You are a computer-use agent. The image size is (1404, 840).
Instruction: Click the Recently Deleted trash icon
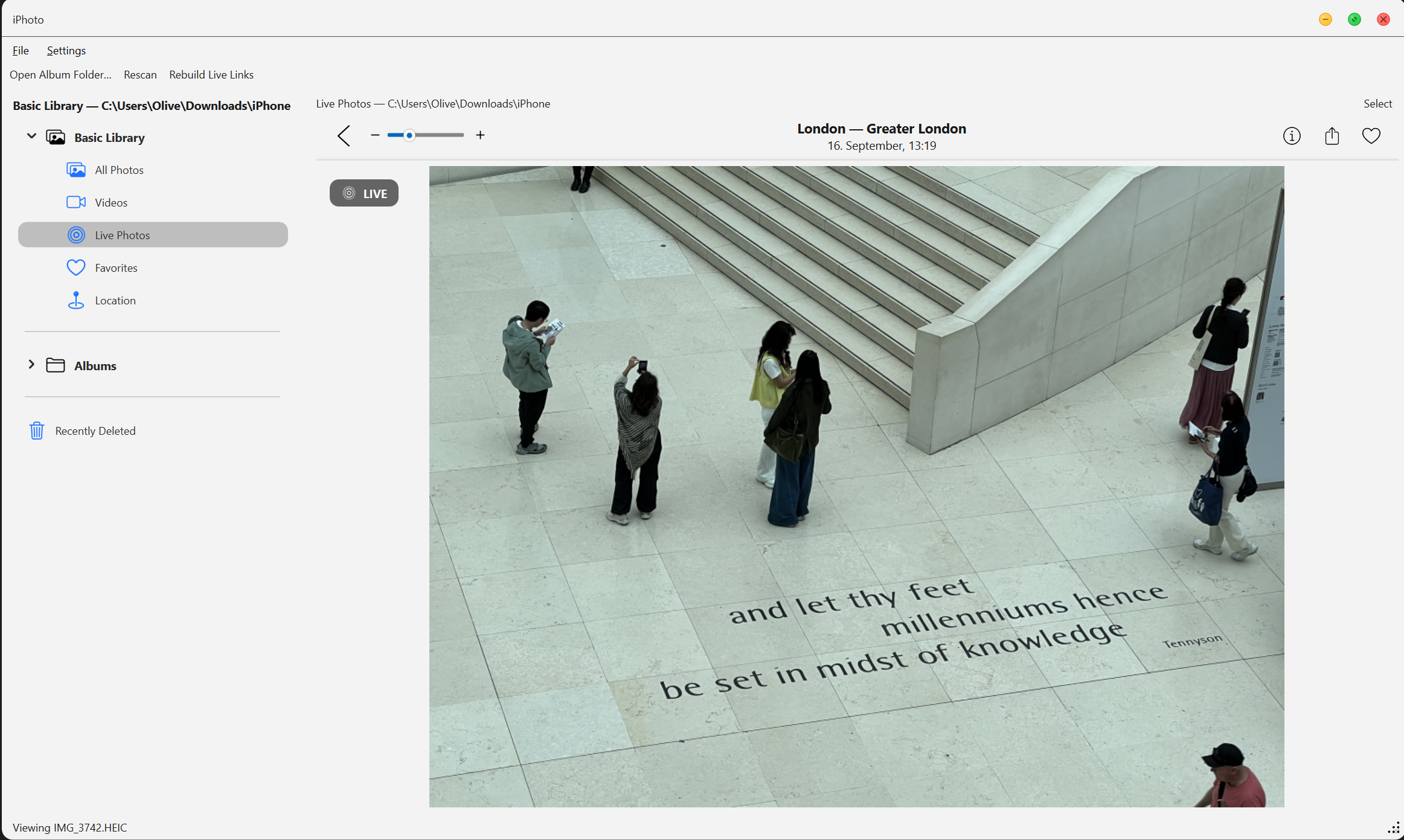coord(37,431)
